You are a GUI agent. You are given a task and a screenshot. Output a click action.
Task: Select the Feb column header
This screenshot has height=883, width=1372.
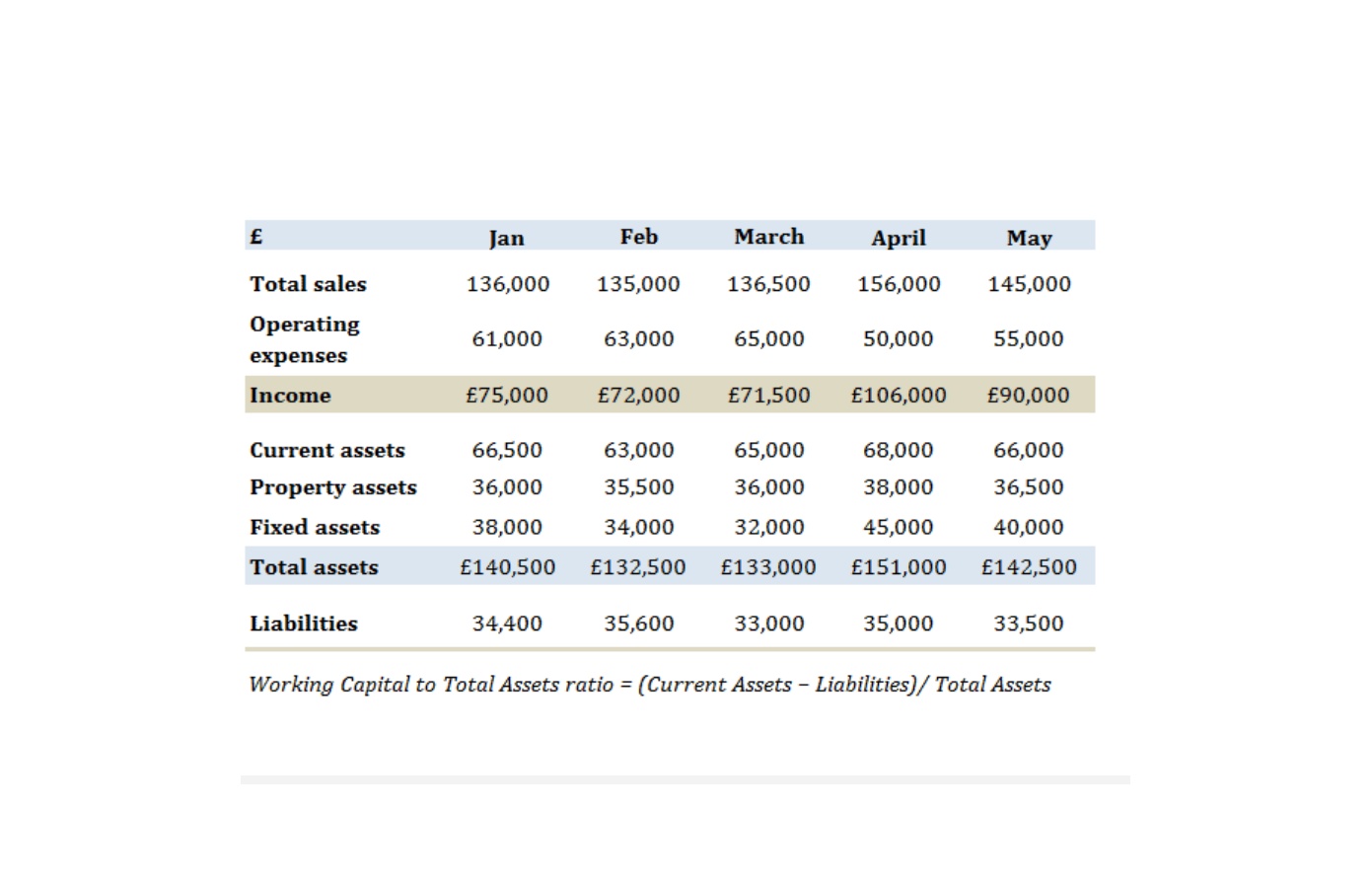click(x=638, y=237)
